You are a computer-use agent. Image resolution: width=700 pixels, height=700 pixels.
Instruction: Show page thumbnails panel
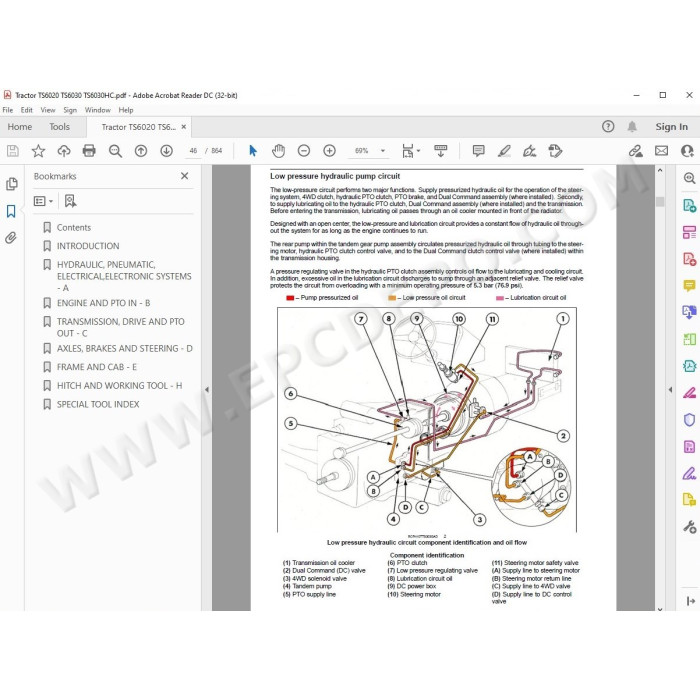12,184
